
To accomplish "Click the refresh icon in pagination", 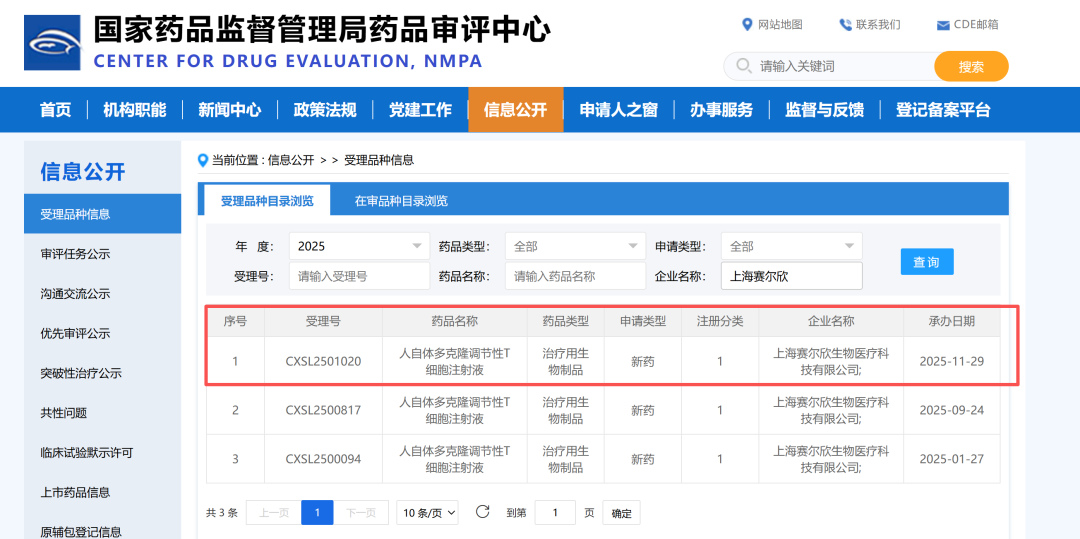I will pyautogui.click(x=482, y=512).
